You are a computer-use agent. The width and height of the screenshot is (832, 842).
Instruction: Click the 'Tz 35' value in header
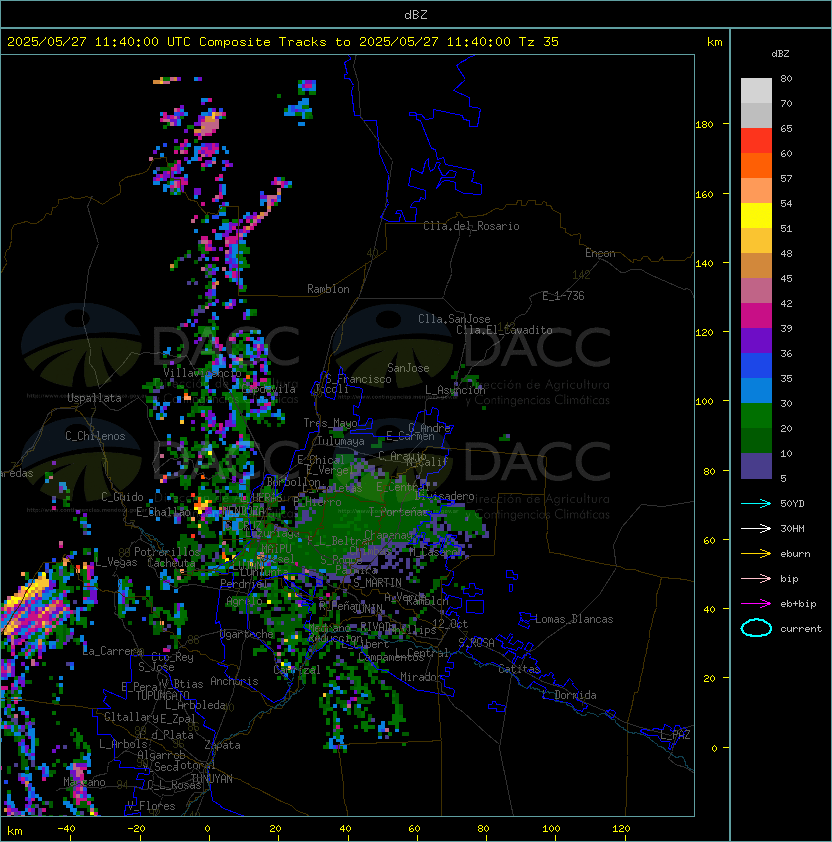click(539, 42)
